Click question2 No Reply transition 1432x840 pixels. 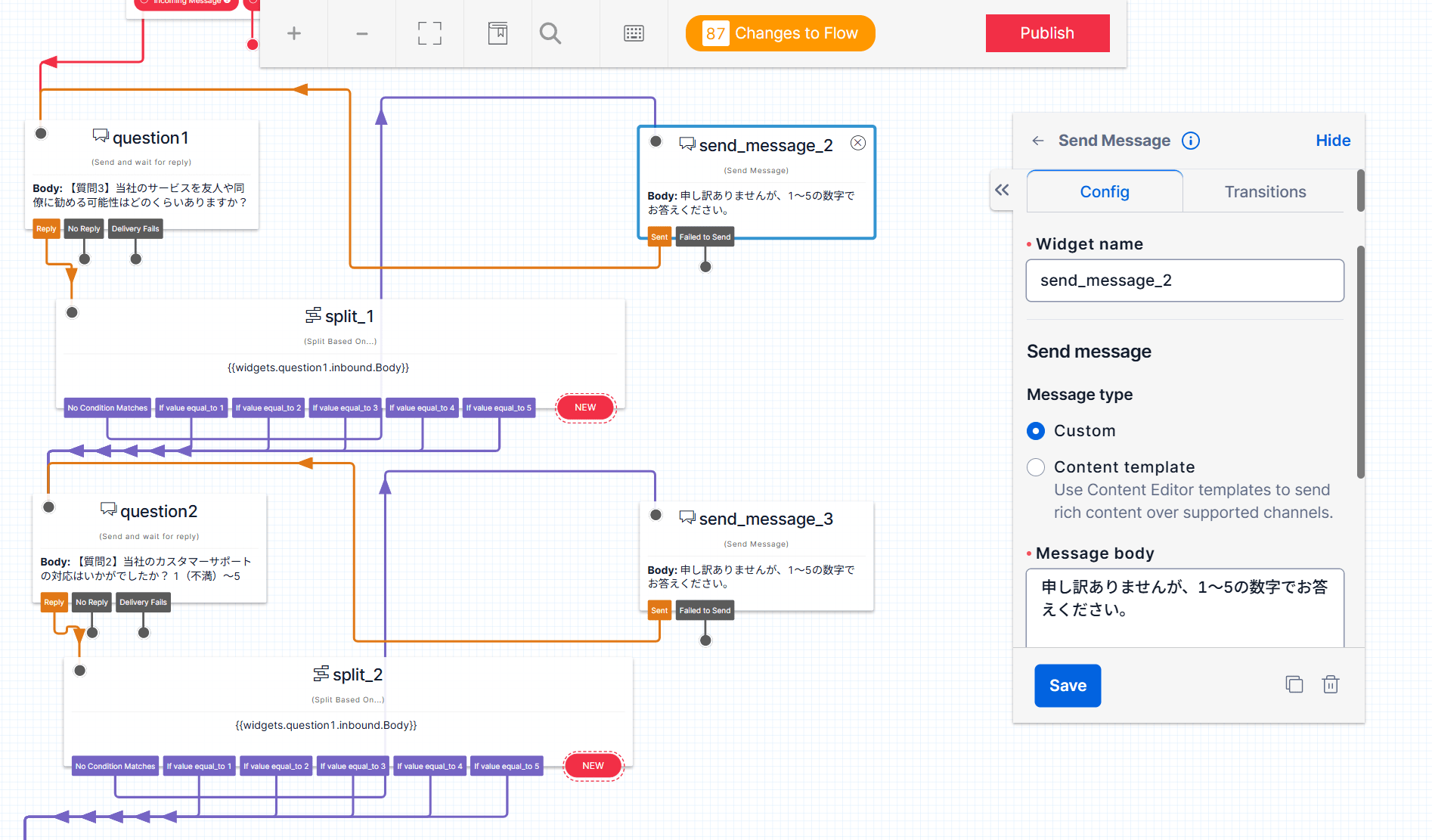[91, 602]
